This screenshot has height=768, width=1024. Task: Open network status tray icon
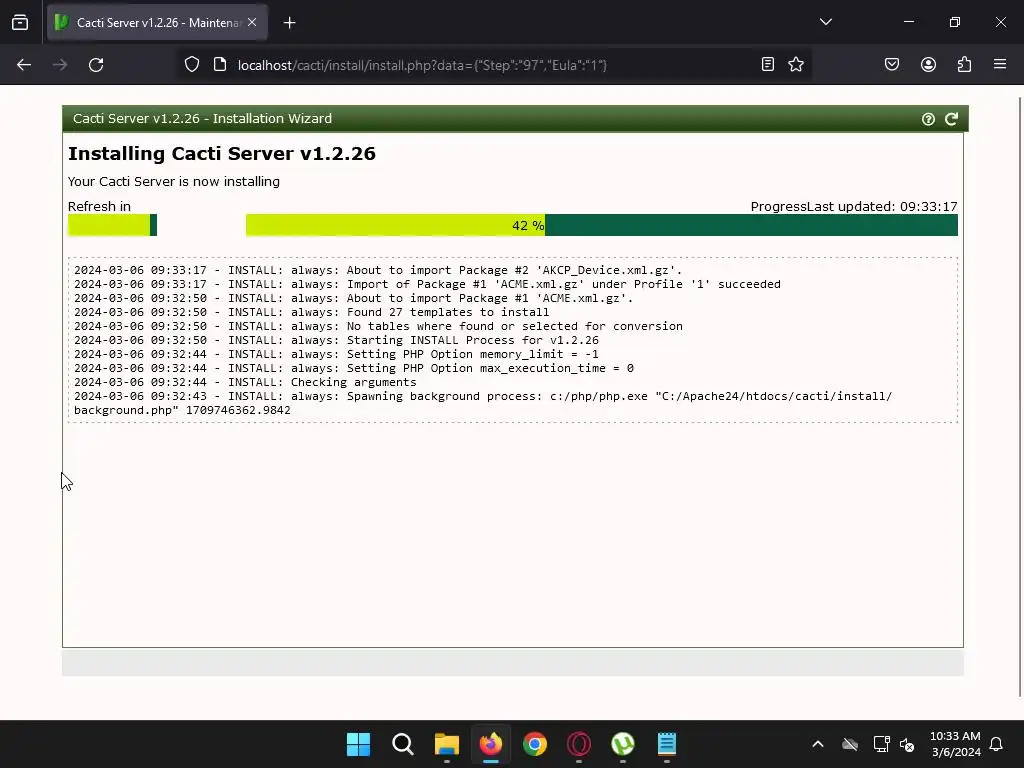click(x=882, y=744)
